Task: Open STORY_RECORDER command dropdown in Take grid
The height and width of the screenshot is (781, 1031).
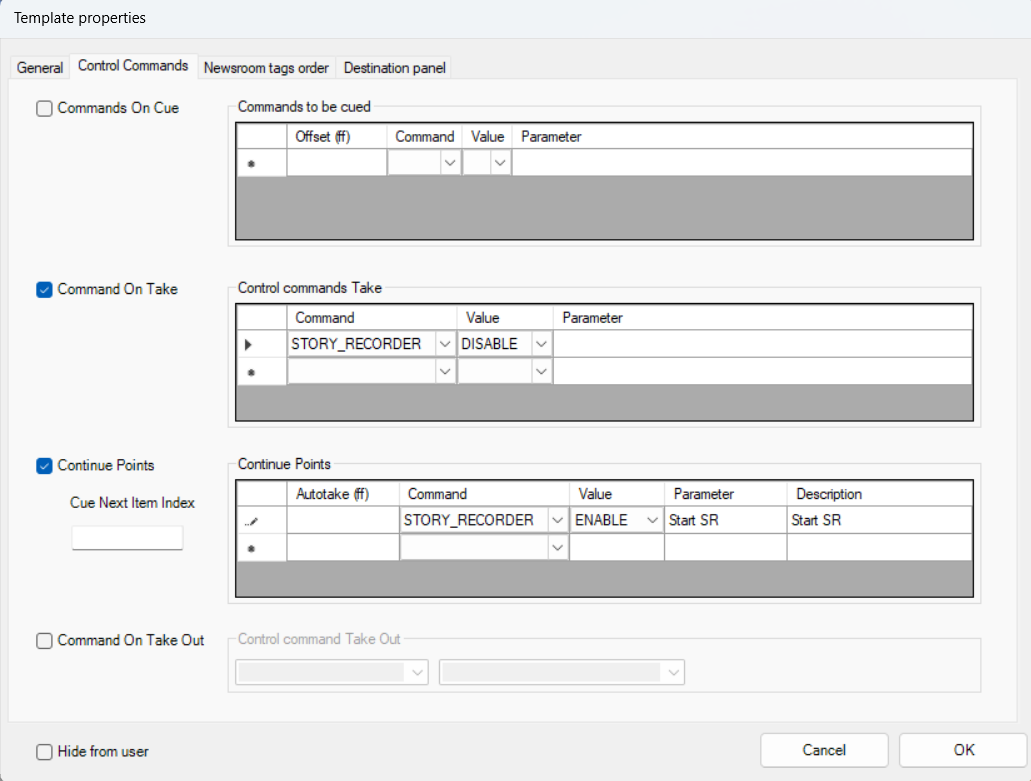Action: pyautogui.click(x=445, y=344)
